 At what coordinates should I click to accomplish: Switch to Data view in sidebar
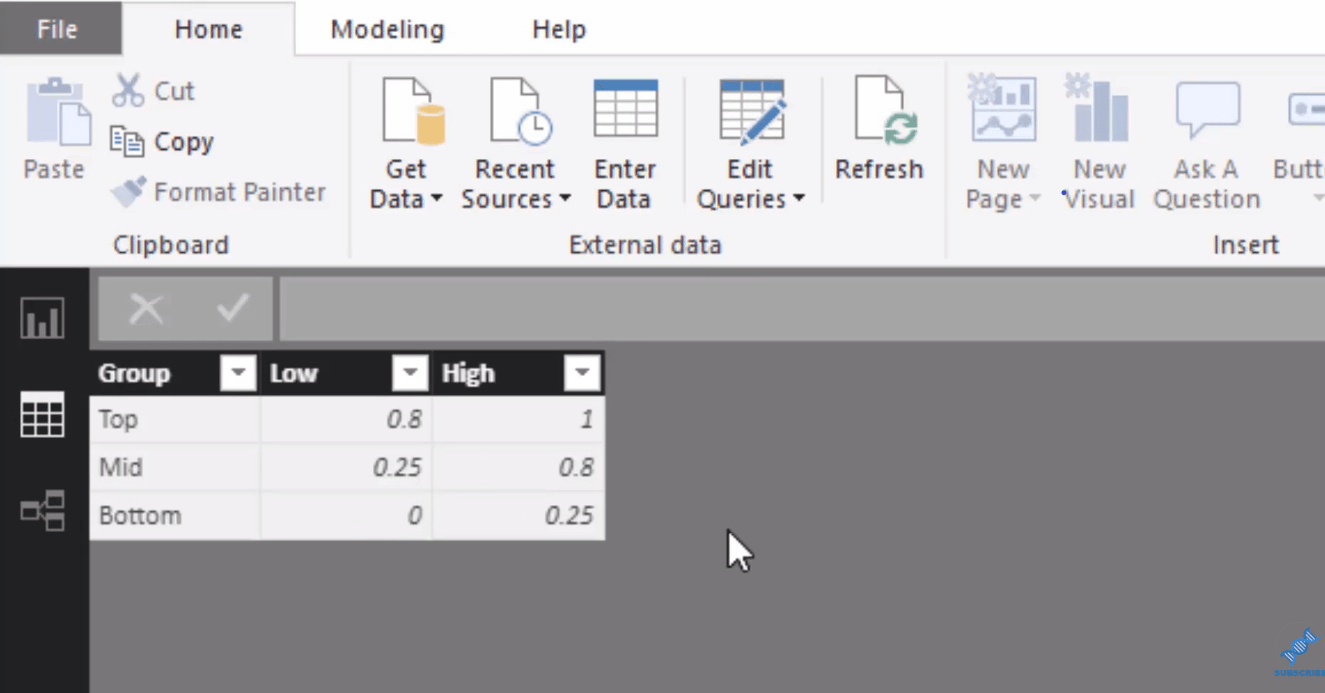(43, 415)
